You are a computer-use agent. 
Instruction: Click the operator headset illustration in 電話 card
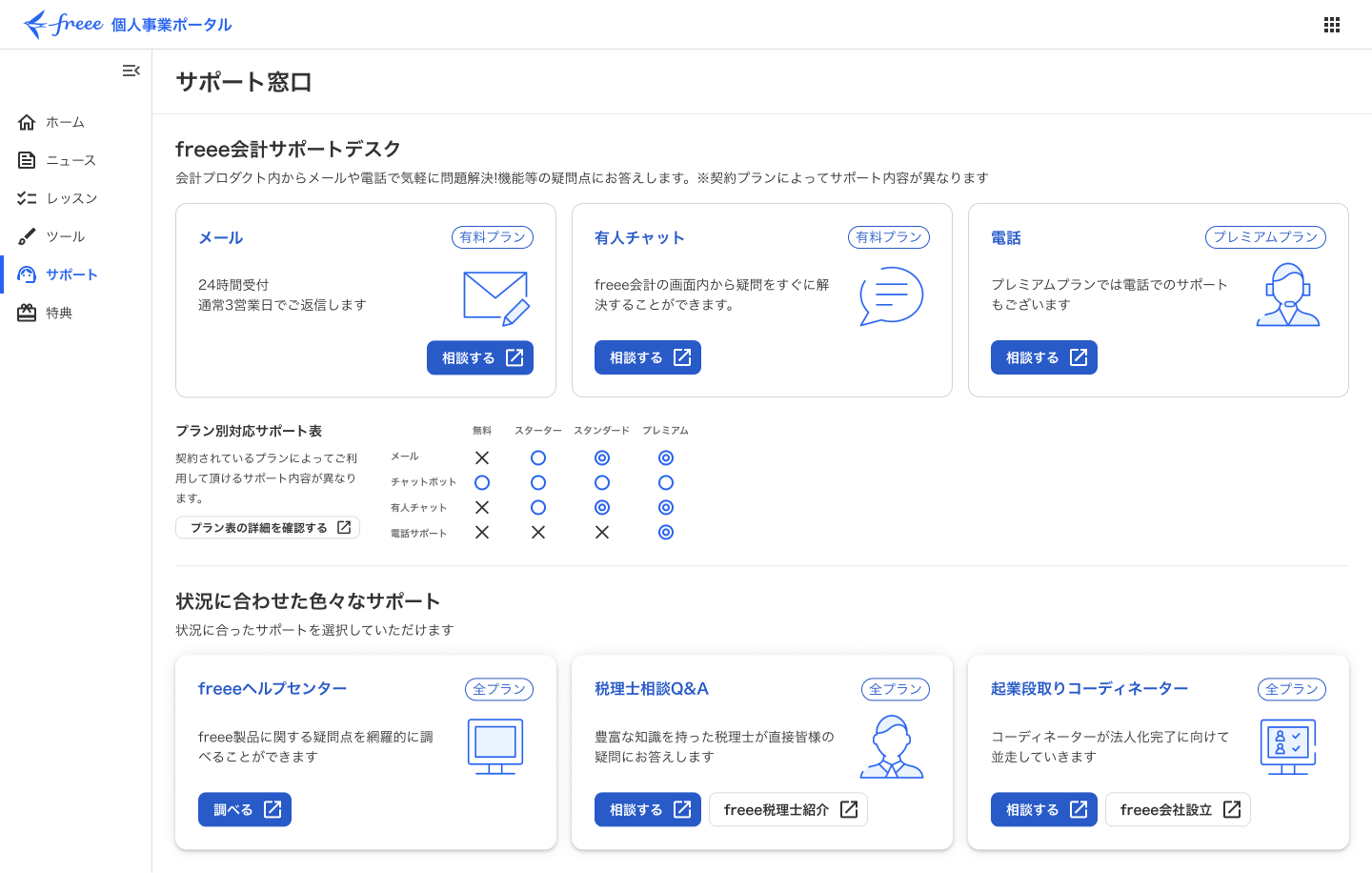pyautogui.click(x=1288, y=295)
